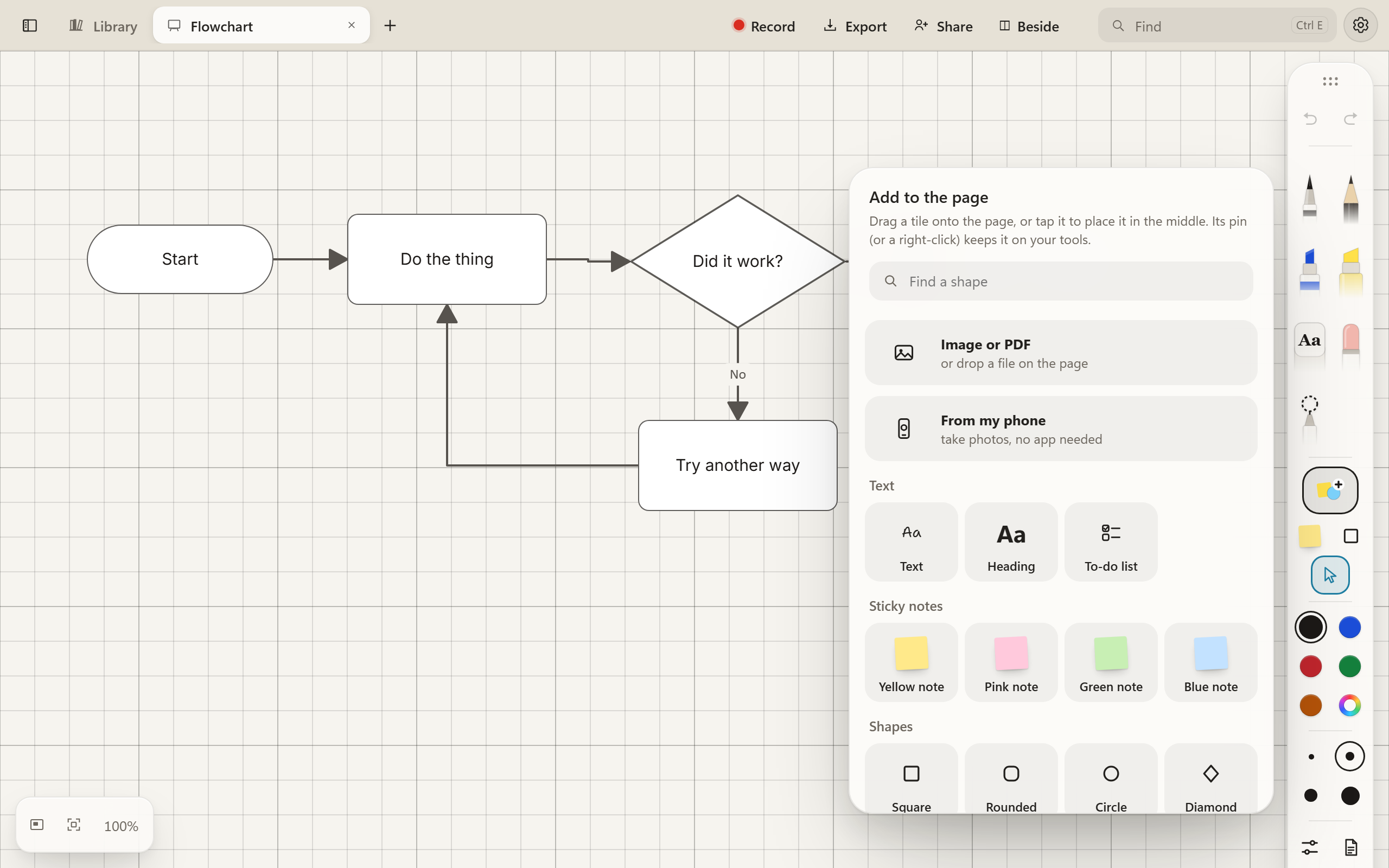
Task: Activate the pointer select tool
Action: coord(1330,575)
